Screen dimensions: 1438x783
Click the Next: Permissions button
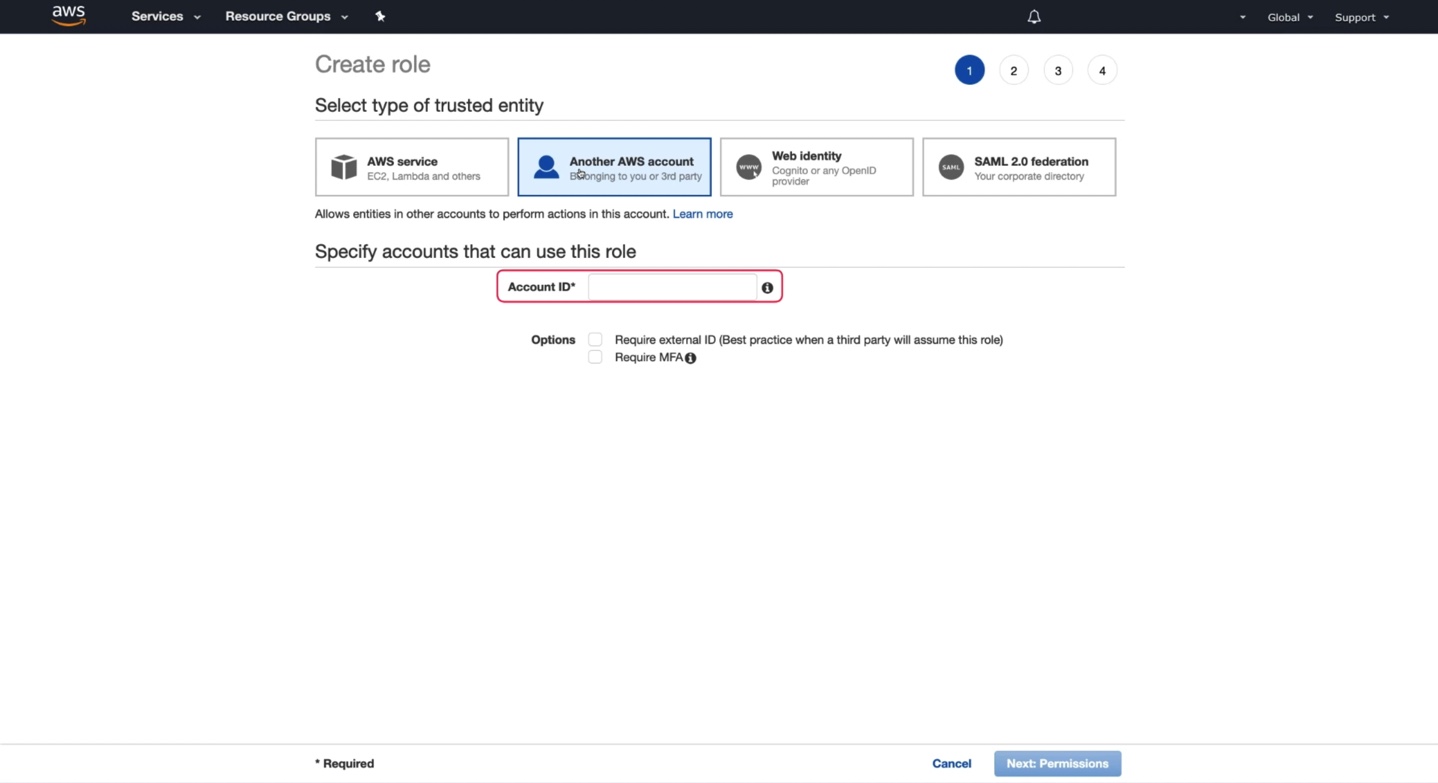(x=1057, y=763)
